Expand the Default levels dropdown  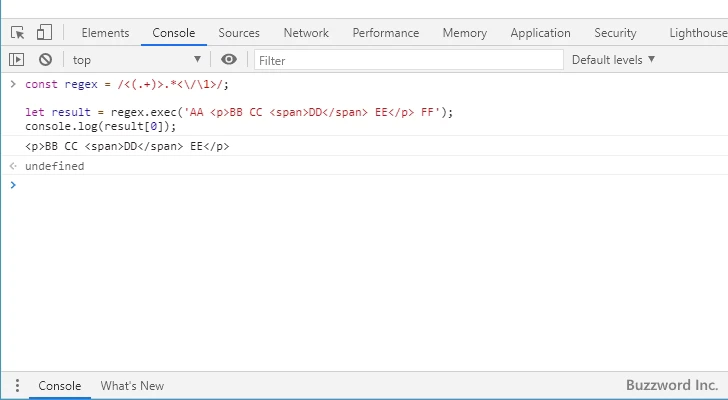pyautogui.click(x=613, y=60)
